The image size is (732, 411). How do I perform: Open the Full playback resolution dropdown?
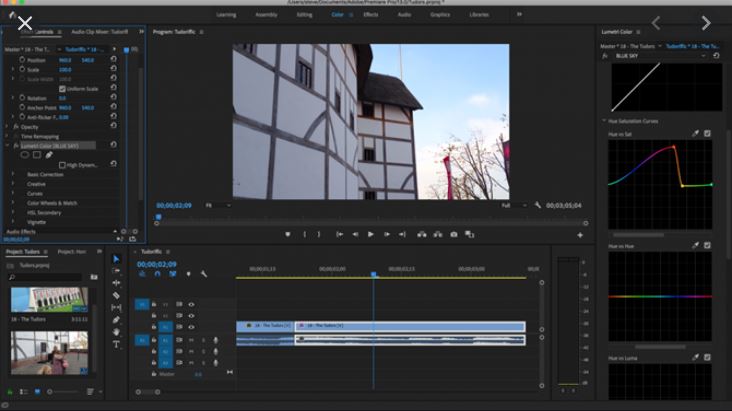coord(514,205)
